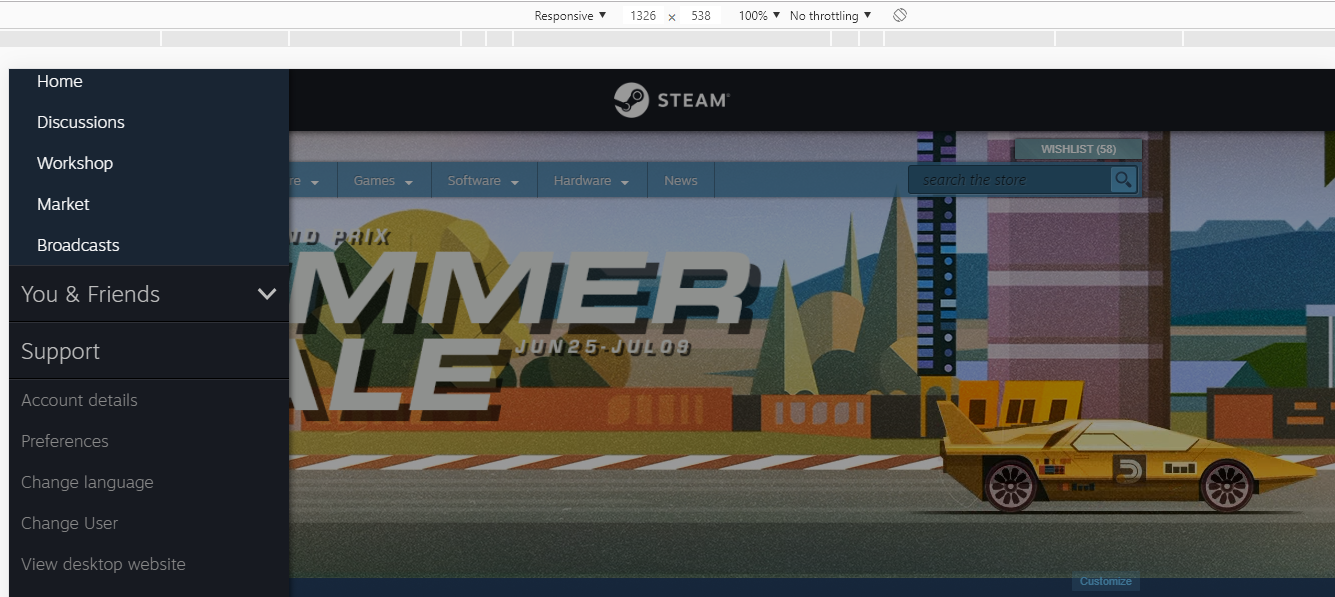The image size is (1335, 597).
Task: Open the Market menu entry
Action: pyautogui.click(x=63, y=204)
